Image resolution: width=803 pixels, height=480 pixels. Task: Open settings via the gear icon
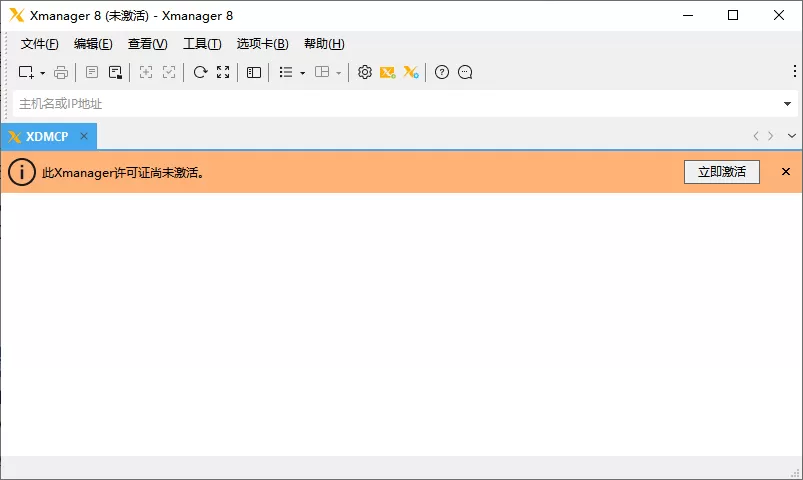(365, 72)
